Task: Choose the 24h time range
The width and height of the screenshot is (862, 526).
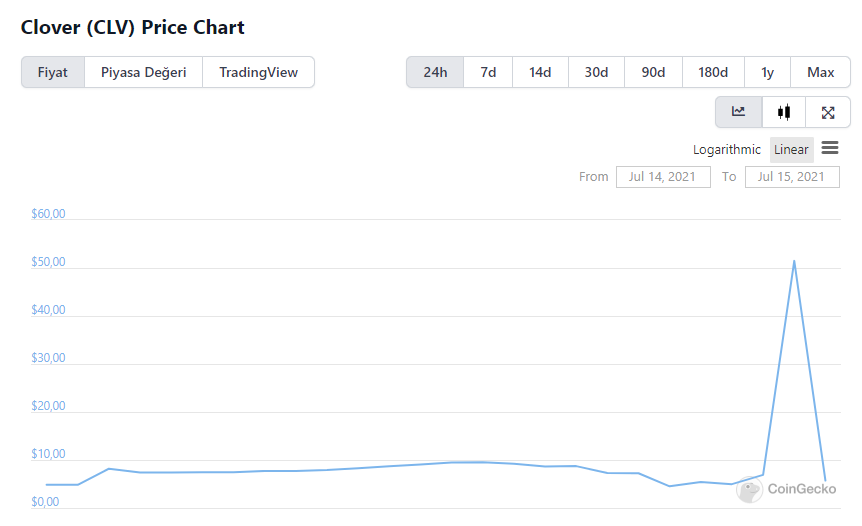Action: 435,72
